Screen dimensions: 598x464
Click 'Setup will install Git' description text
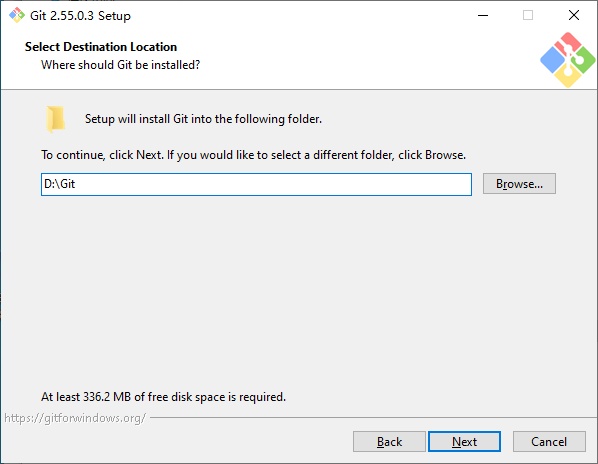tap(203, 119)
